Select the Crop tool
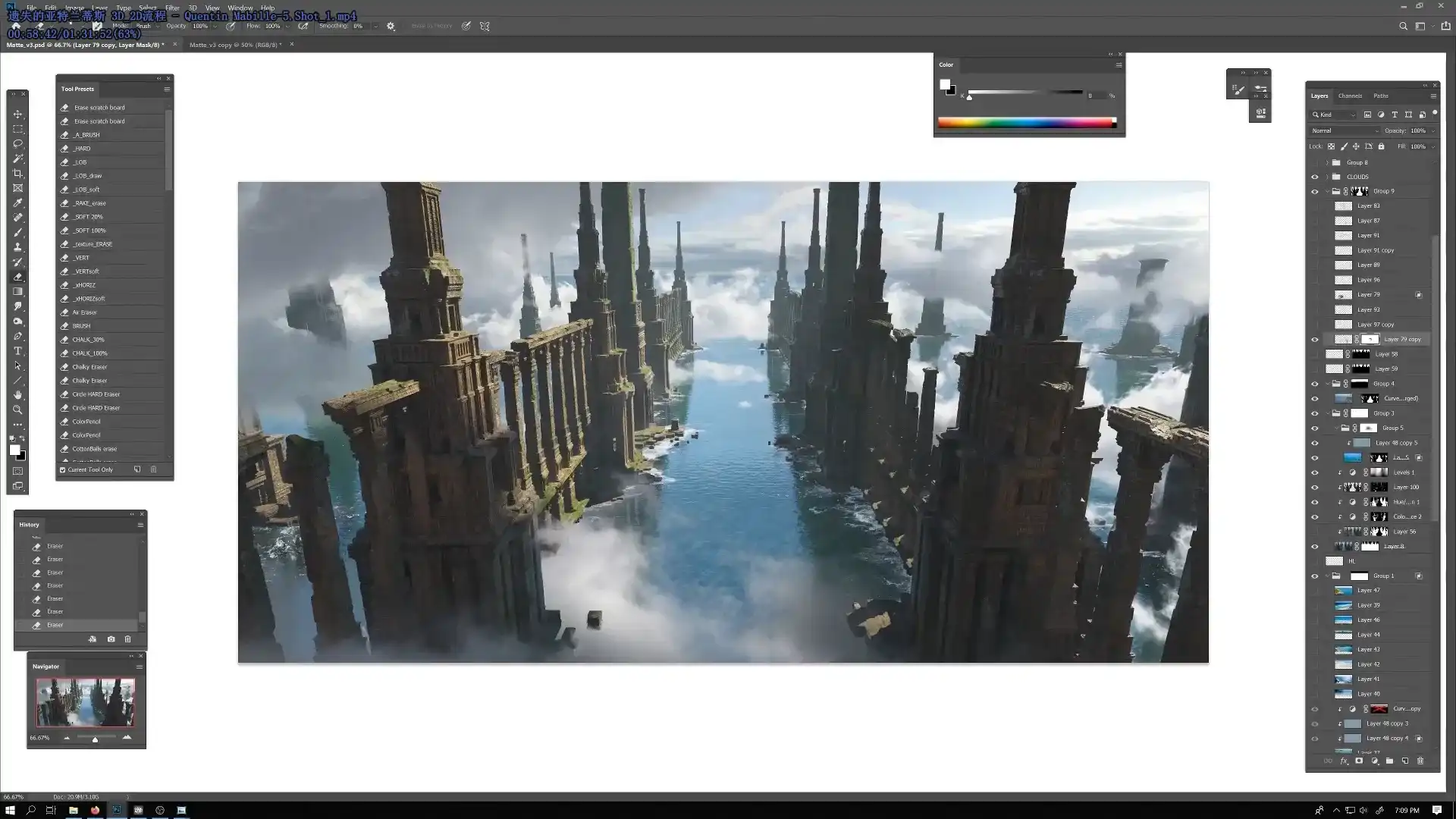 tap(17, 174)
